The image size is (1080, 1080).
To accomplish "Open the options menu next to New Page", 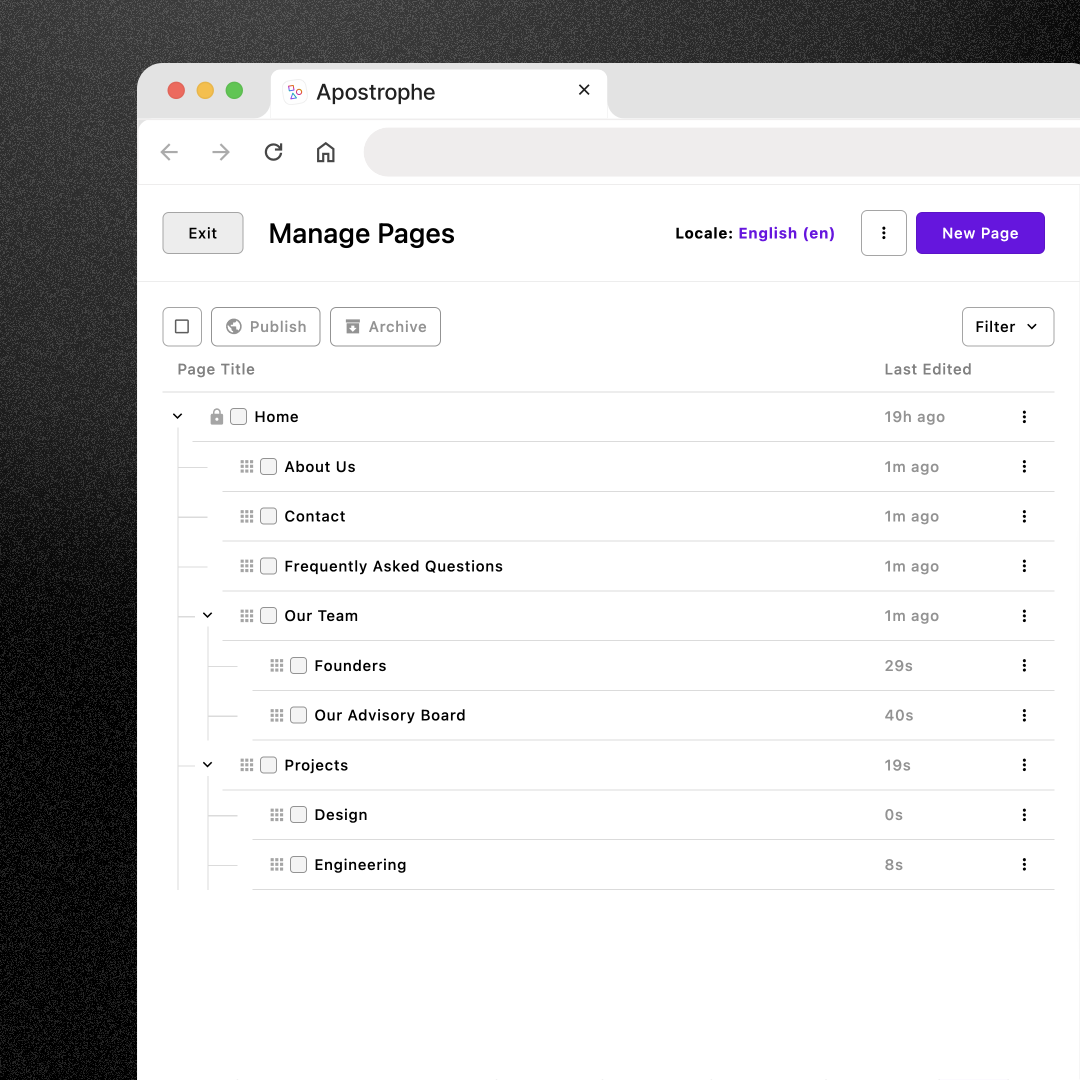I will pos(883,232).
